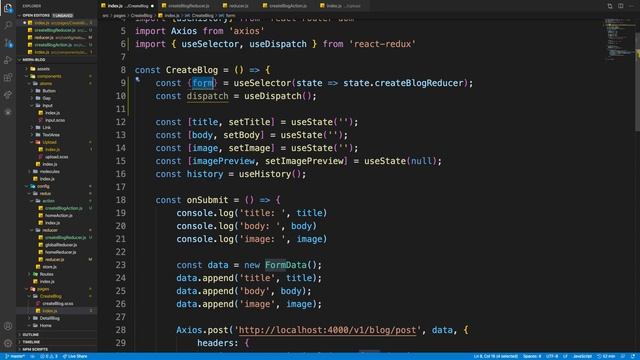This screenshot has width=640, height=360.
Task: Click the Split Editor icon
Action: point(620,6)
